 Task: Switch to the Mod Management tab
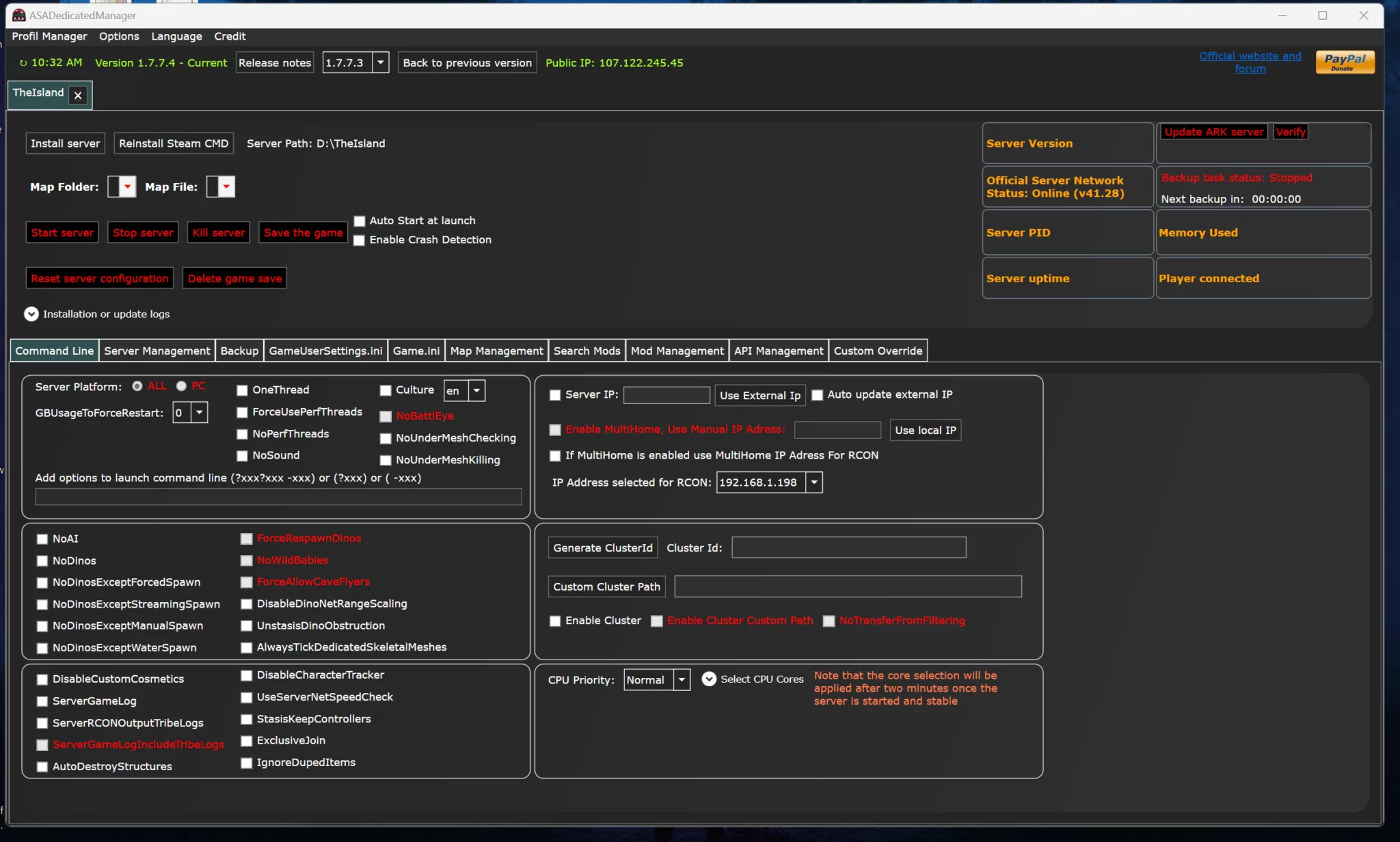(x=677, y=351)
